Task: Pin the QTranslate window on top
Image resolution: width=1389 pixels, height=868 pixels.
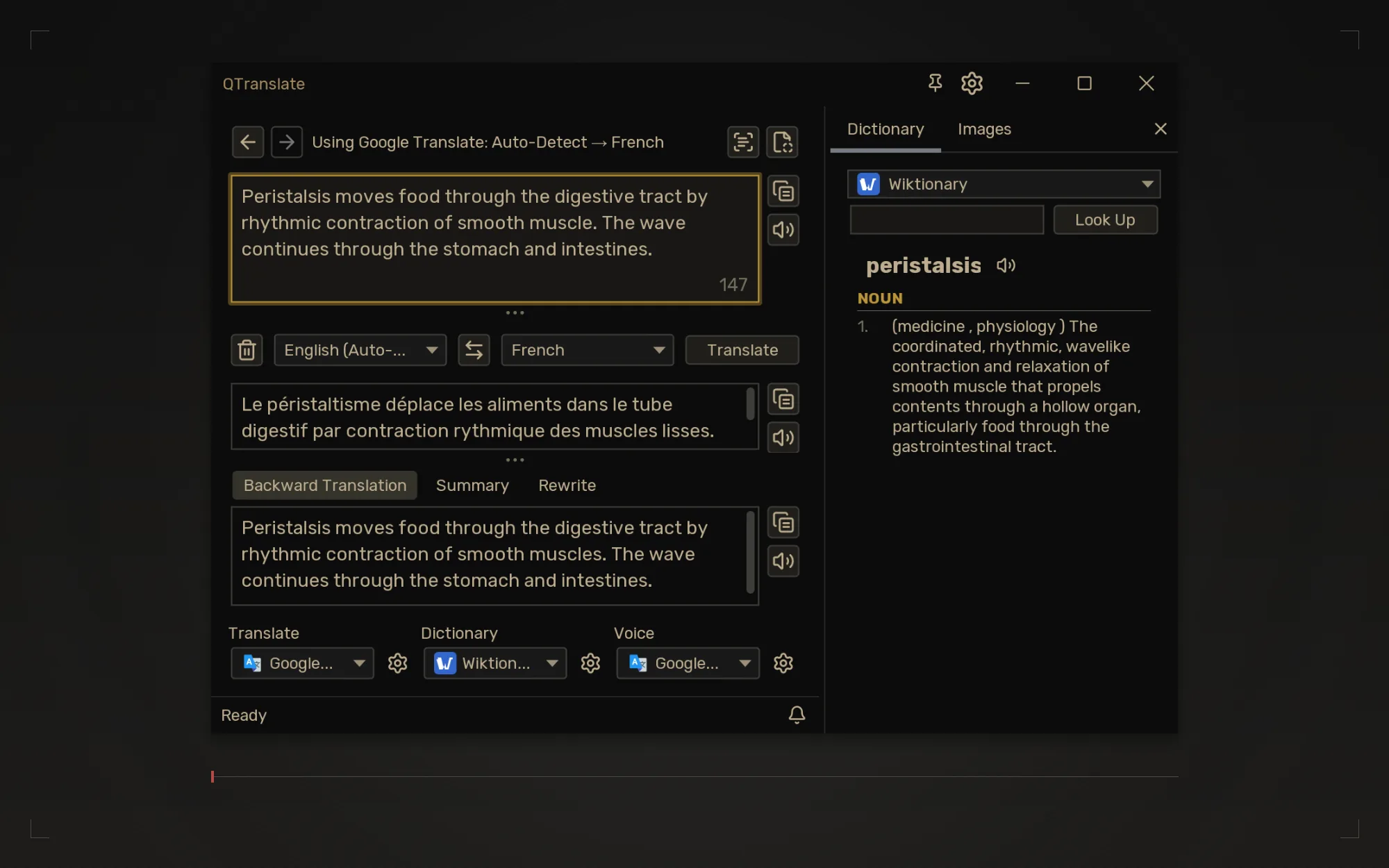Action: tap(935, 83)
